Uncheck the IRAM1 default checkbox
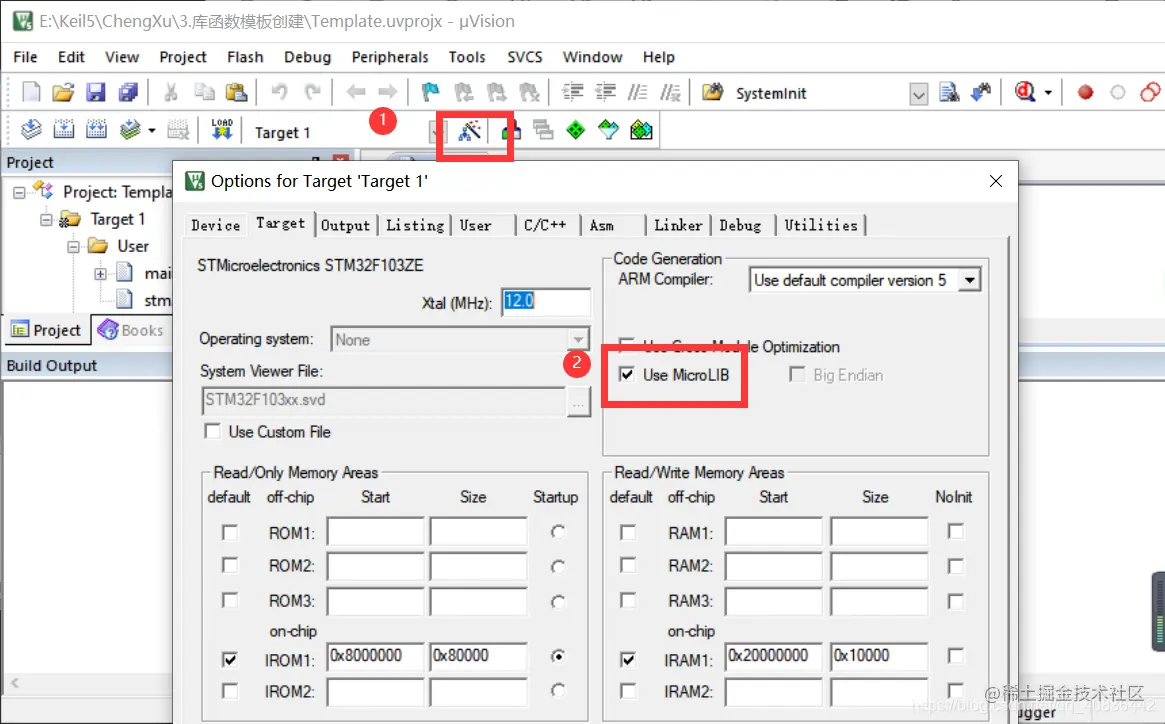This screenshot has height=724, width=1165. (629, 659)
